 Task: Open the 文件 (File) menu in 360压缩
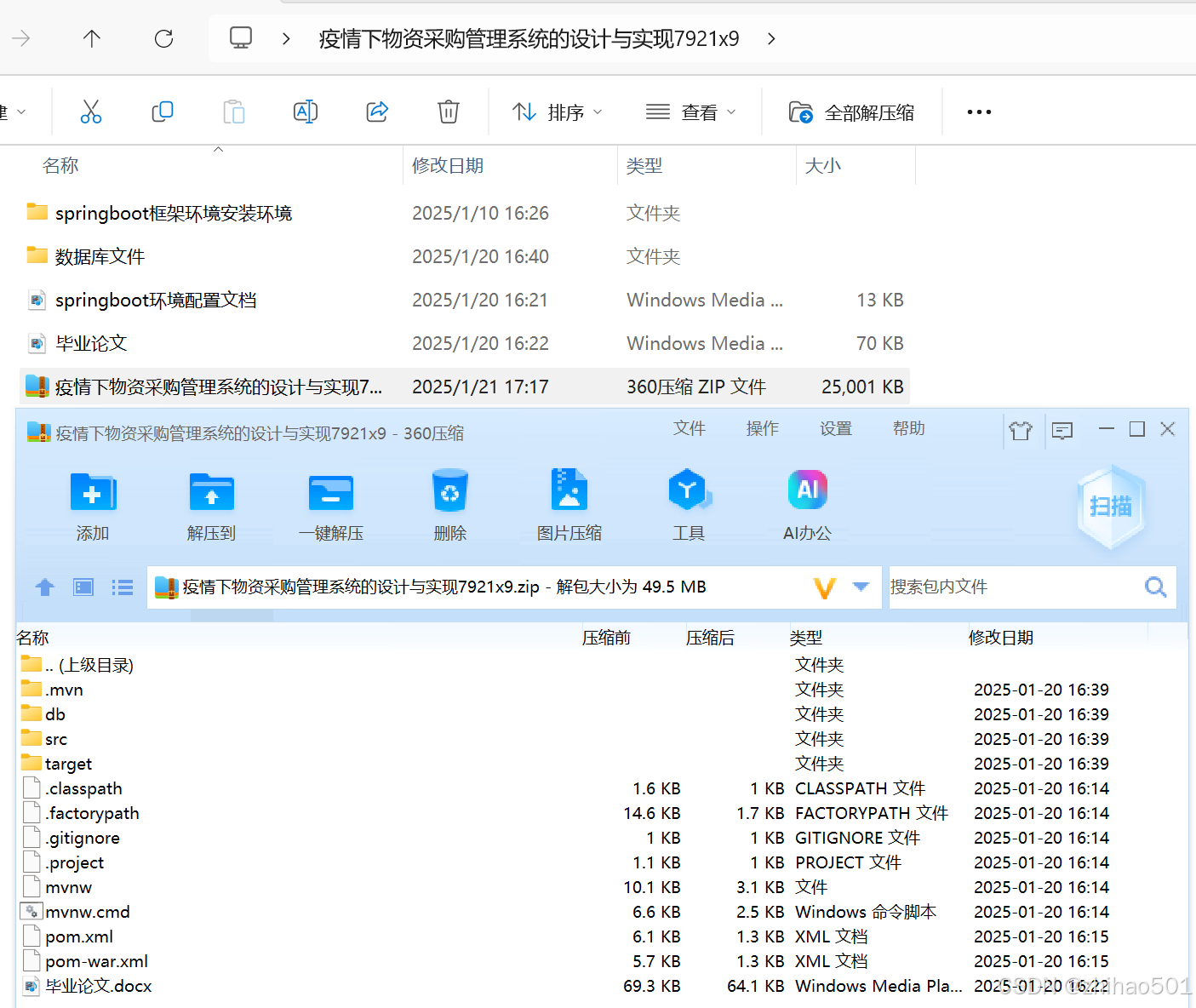click(690, 428)
